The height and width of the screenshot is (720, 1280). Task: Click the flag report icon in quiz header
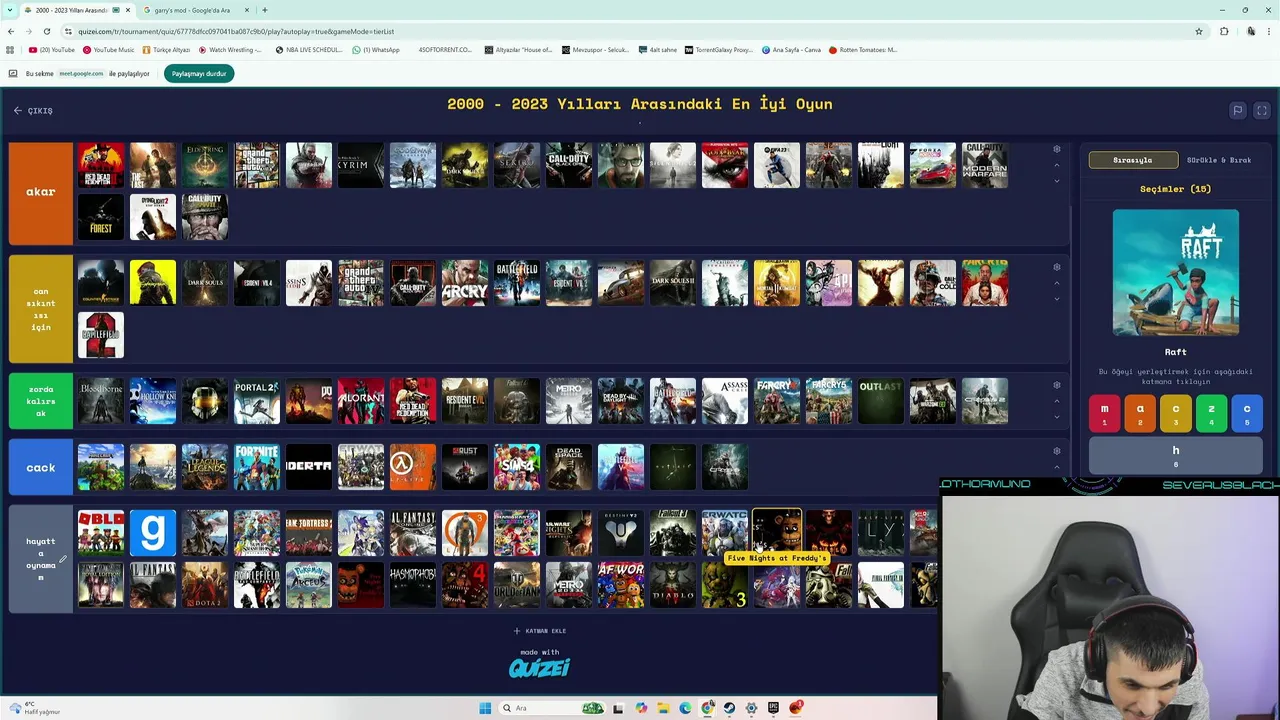point(1238,111)
